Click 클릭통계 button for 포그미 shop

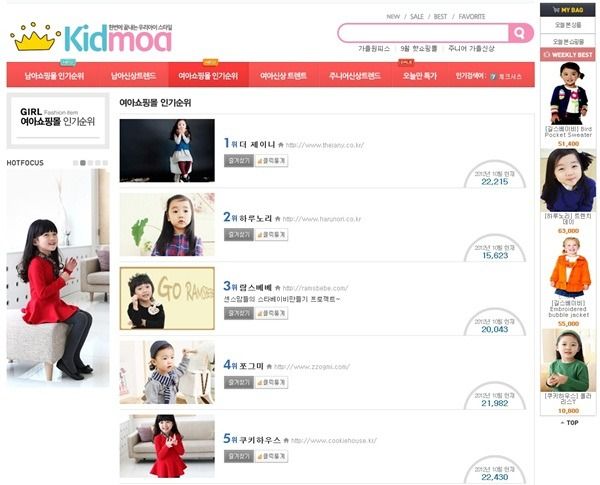(271, 382)
